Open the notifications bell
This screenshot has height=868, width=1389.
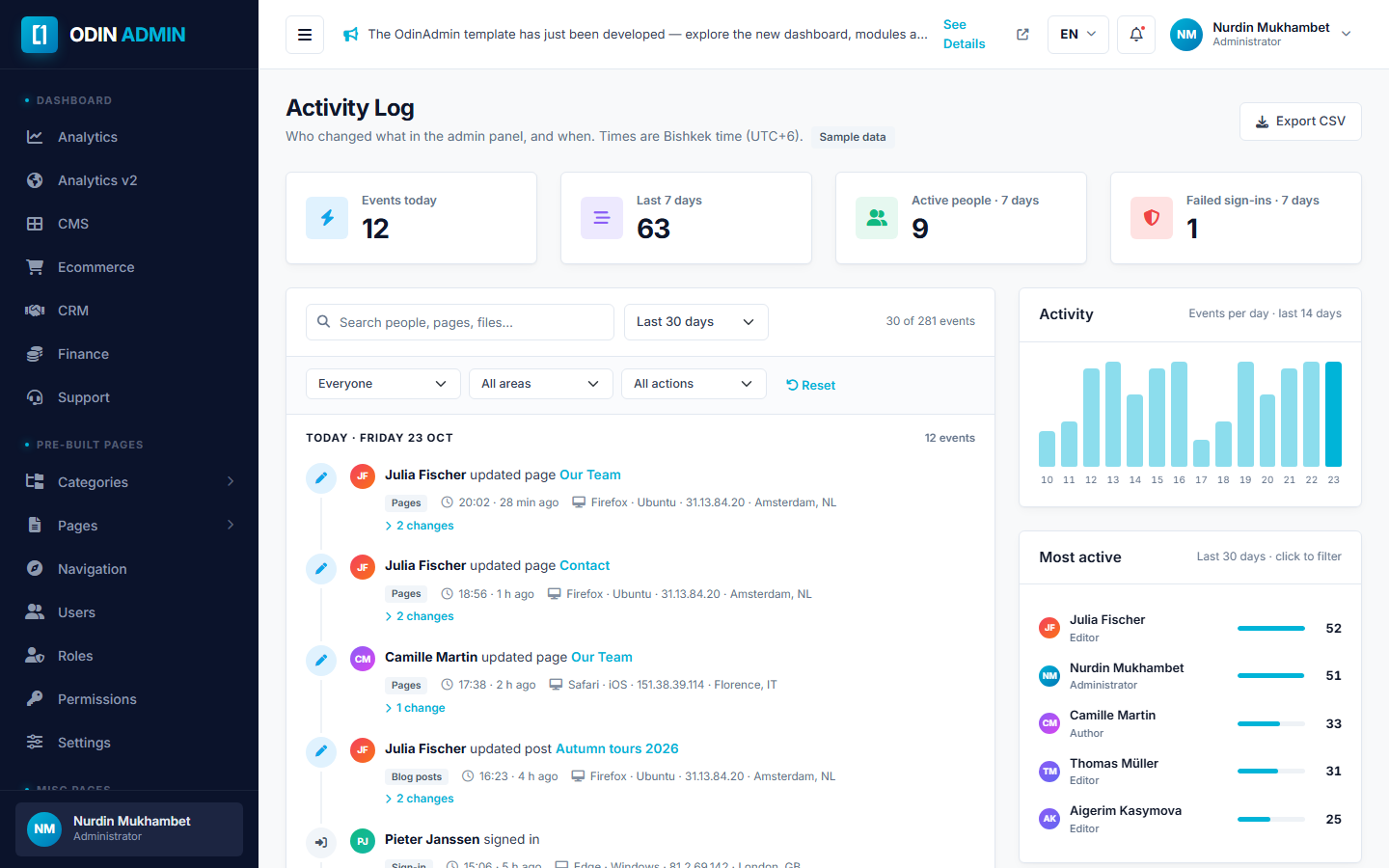pos(1136,35)
